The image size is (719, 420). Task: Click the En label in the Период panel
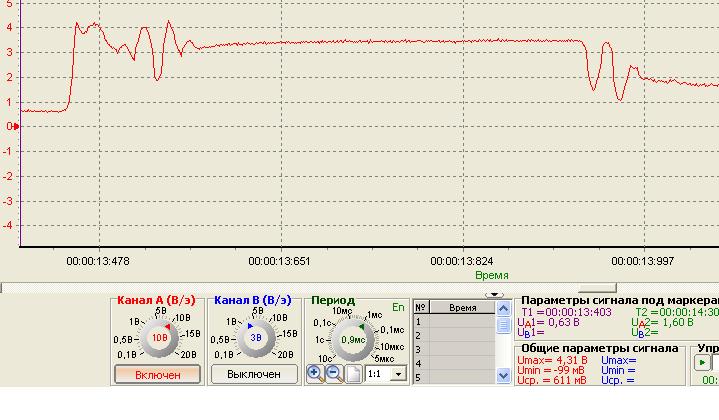tap(398, 307)
